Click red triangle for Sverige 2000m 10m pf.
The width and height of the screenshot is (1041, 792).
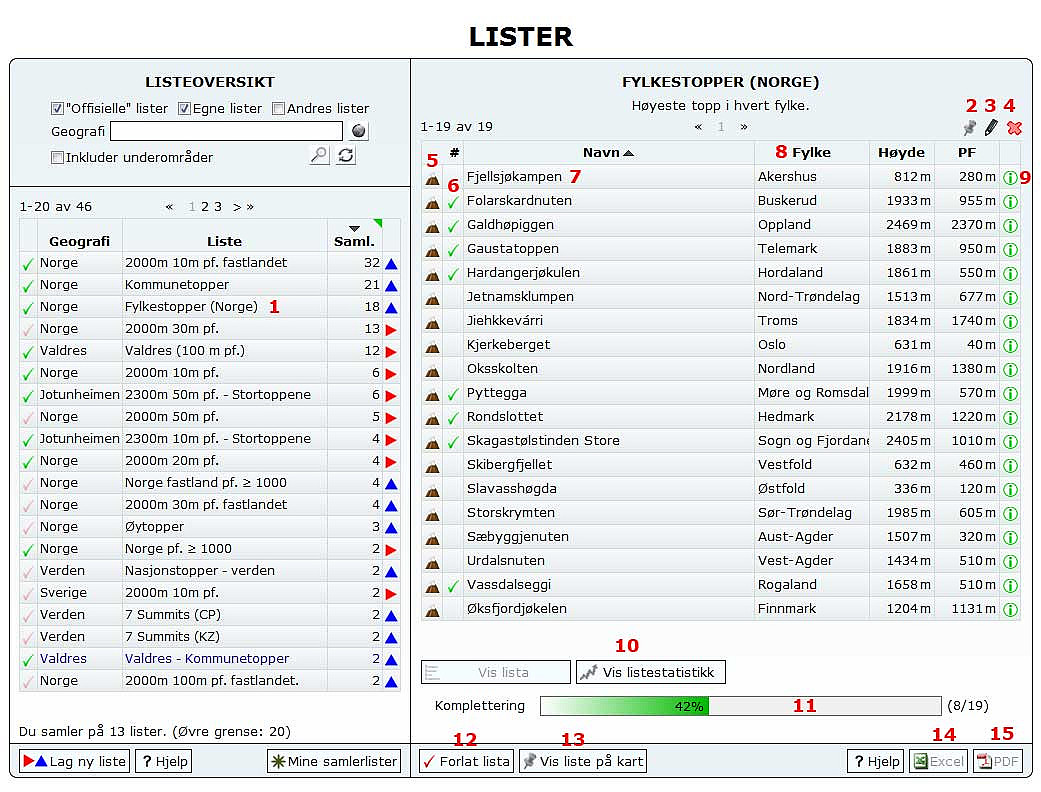391,594
